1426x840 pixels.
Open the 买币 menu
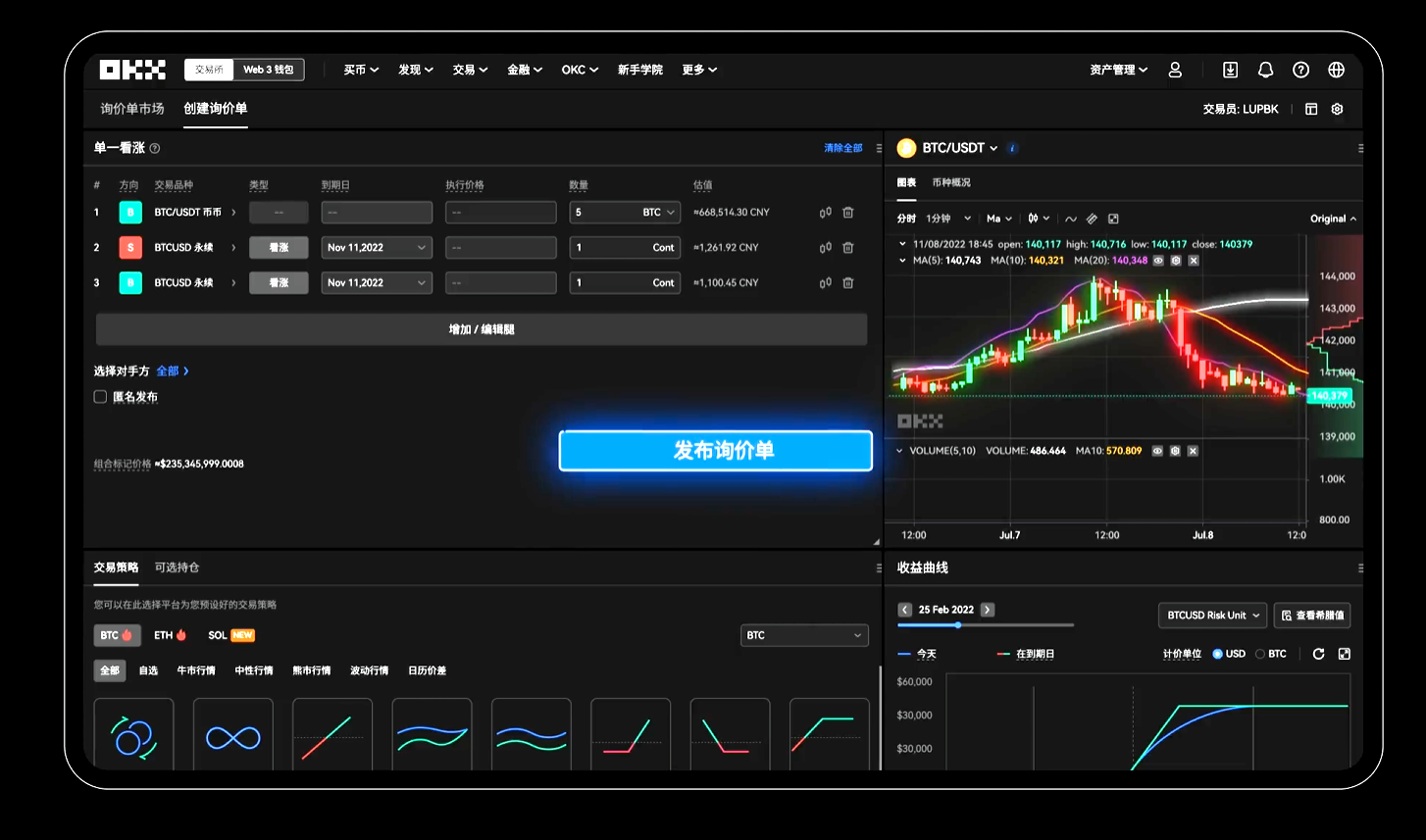point(361,70)
